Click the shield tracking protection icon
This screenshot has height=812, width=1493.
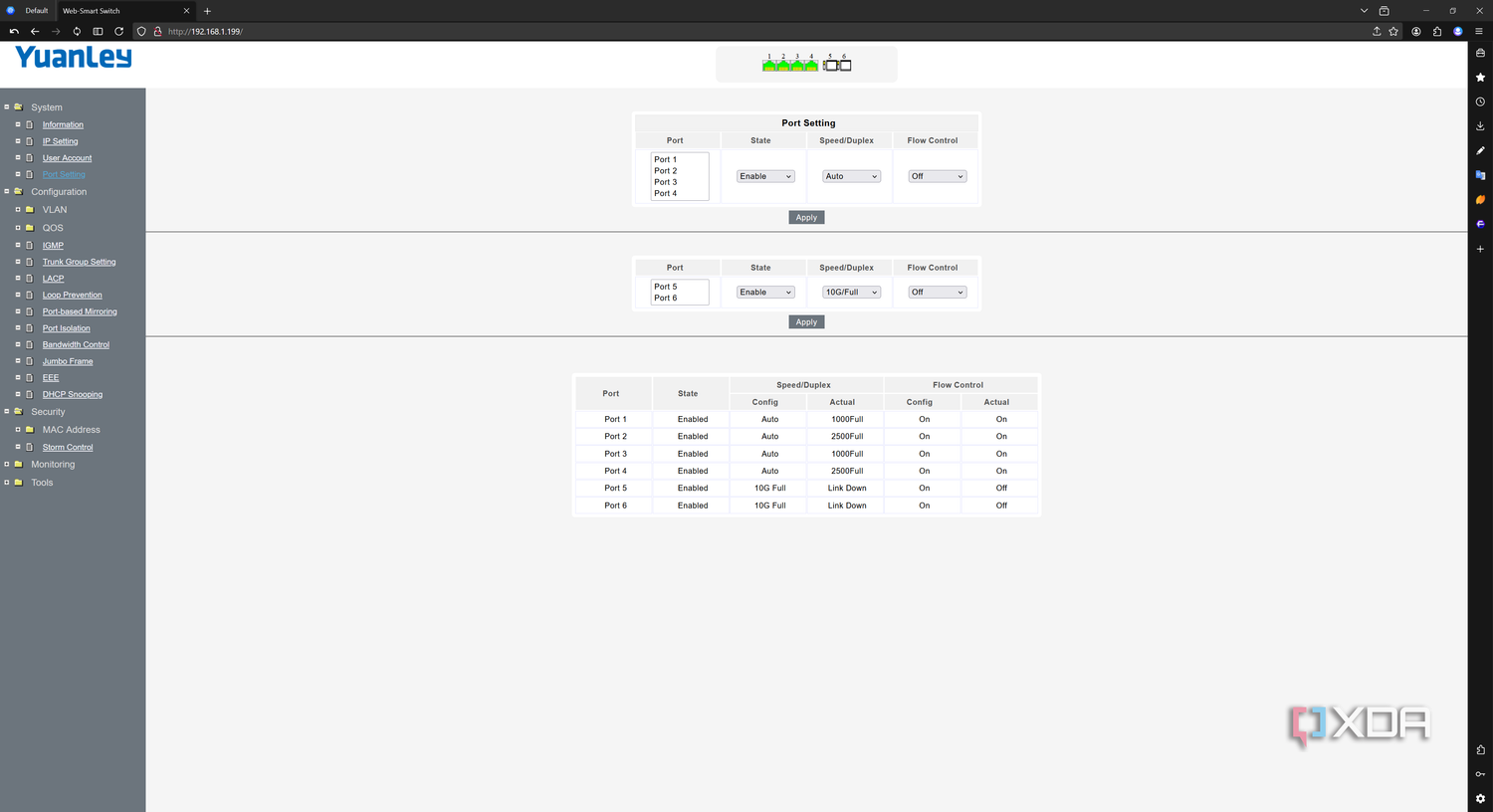pos(141,32)
